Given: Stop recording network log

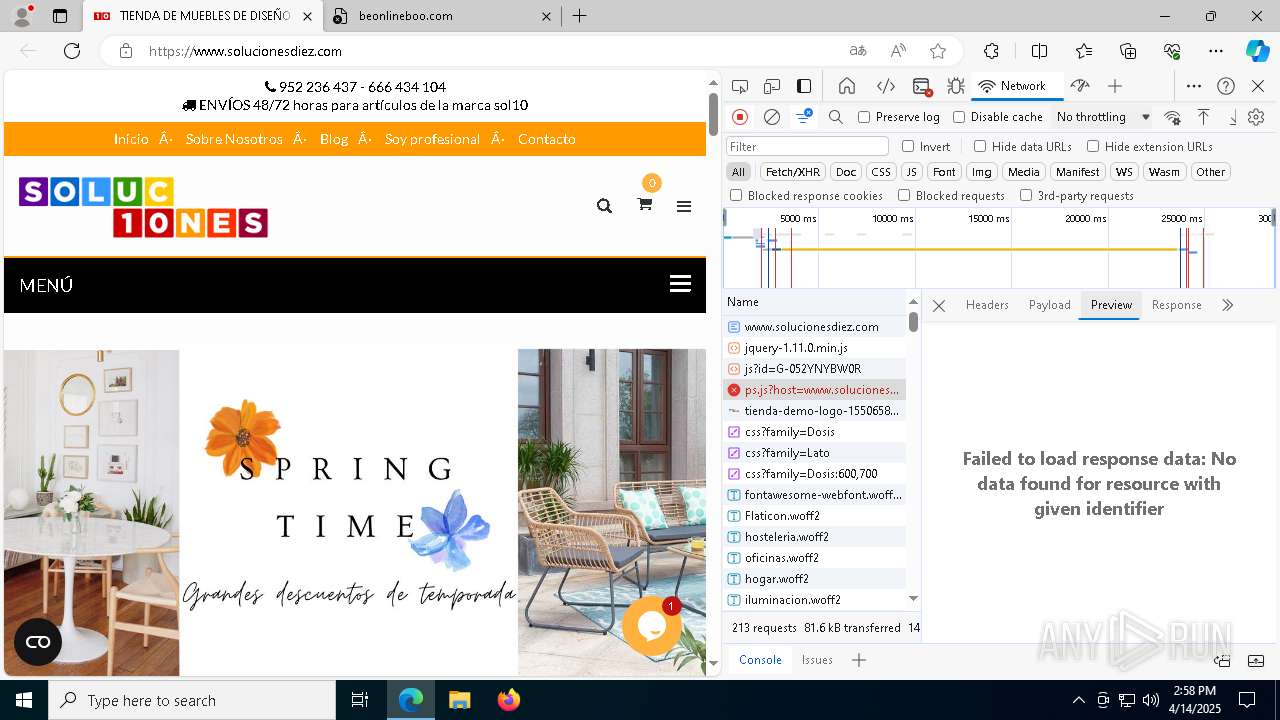Looking at the screenshot, I should pyautogui.click(x=740, y=117).
